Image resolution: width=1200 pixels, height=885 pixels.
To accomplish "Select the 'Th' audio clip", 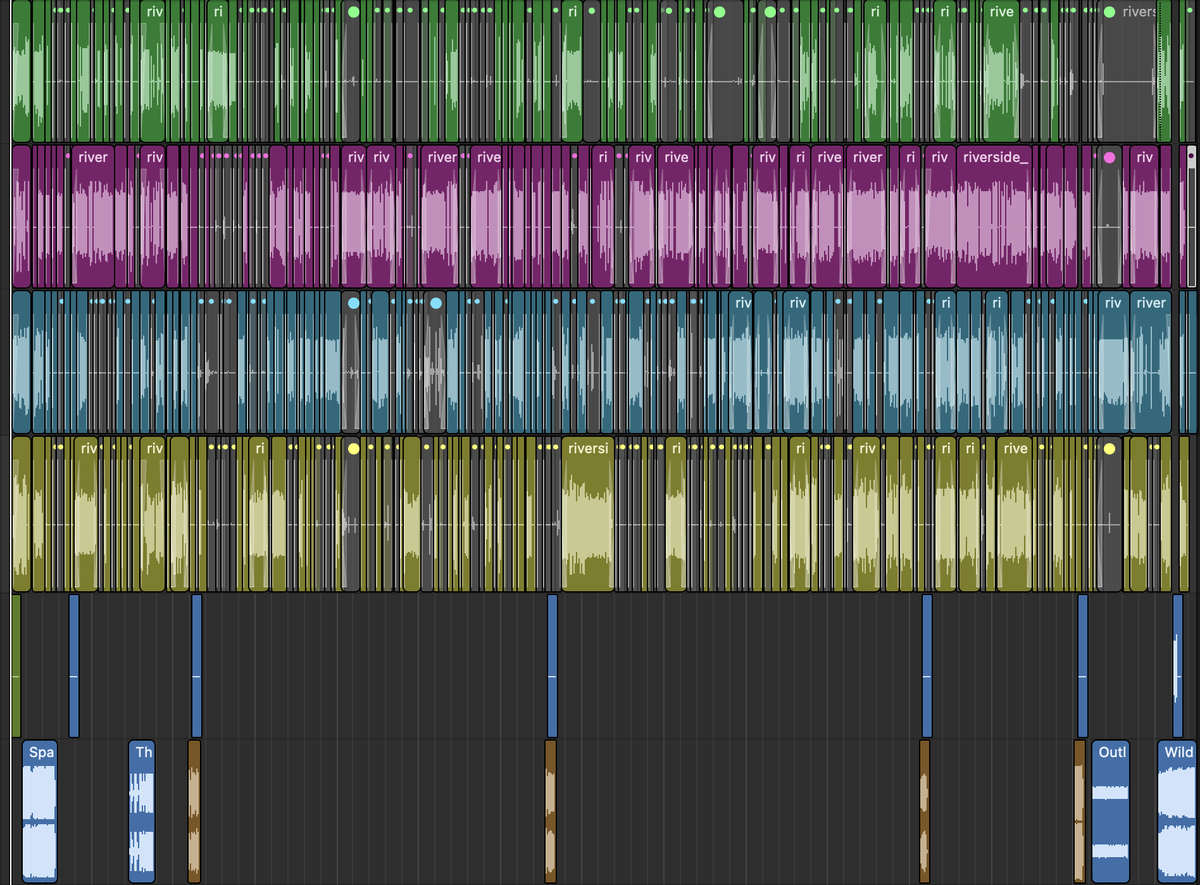I will coord(142,811).
